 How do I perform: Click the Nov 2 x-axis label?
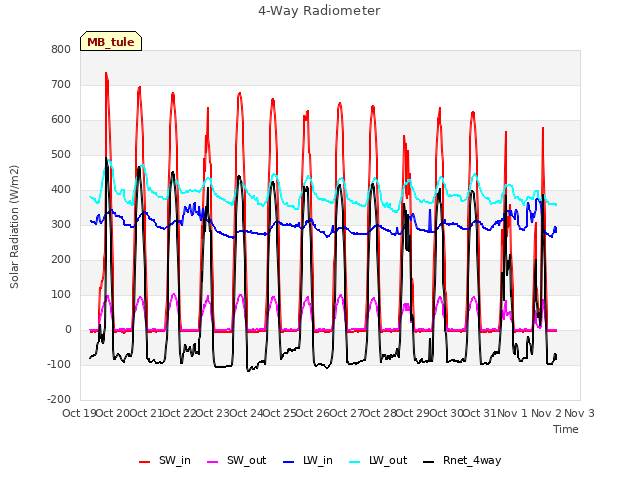546,413
